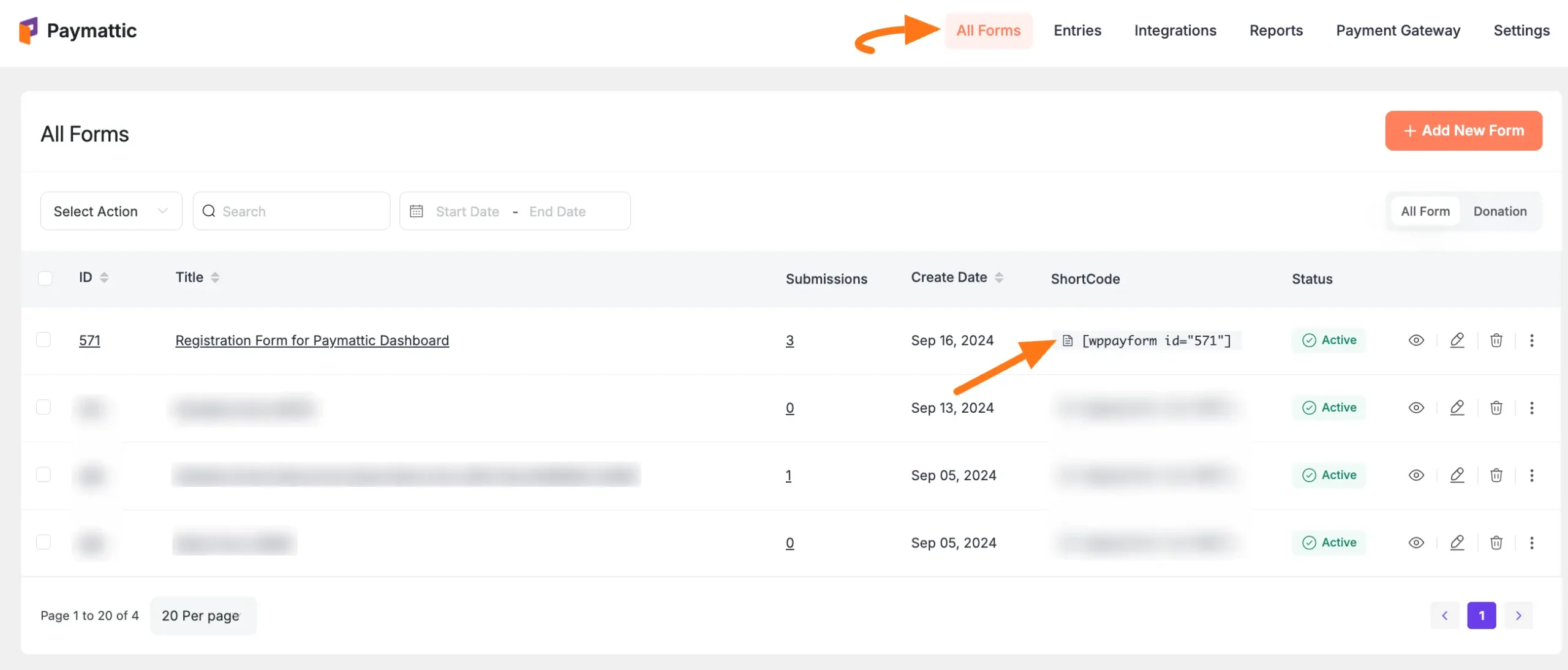Change the 20 Per page setting

tap(203, 615)
